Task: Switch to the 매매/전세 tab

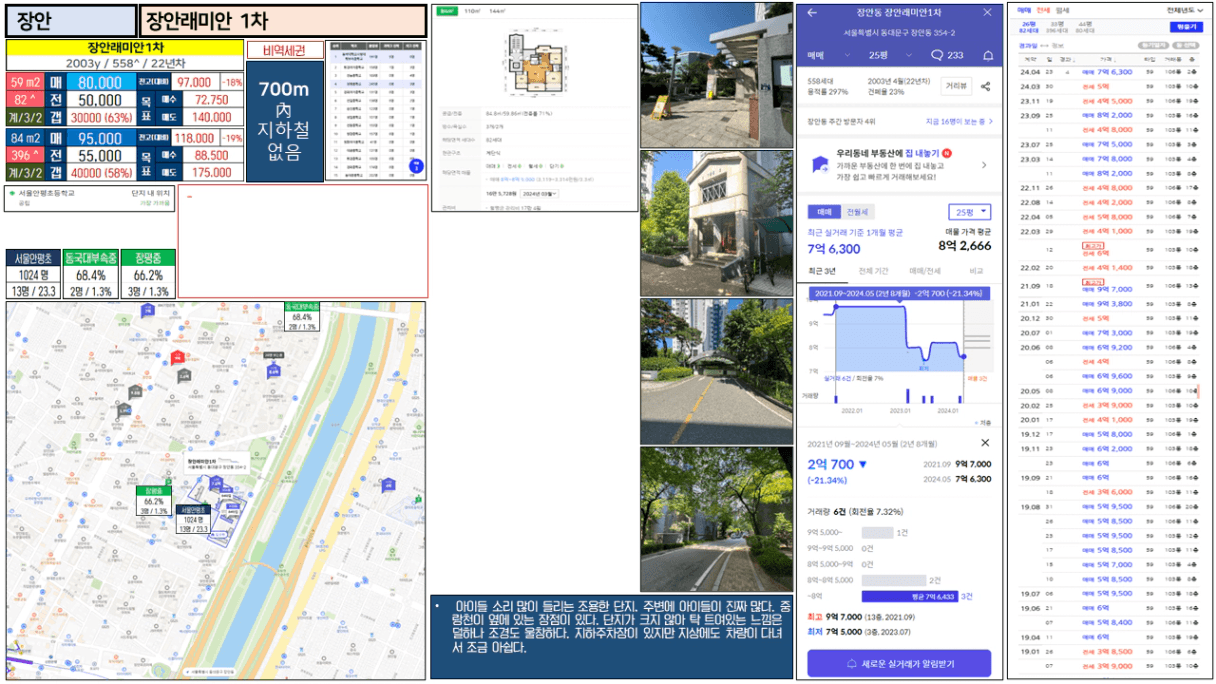Action: point(924,271)
